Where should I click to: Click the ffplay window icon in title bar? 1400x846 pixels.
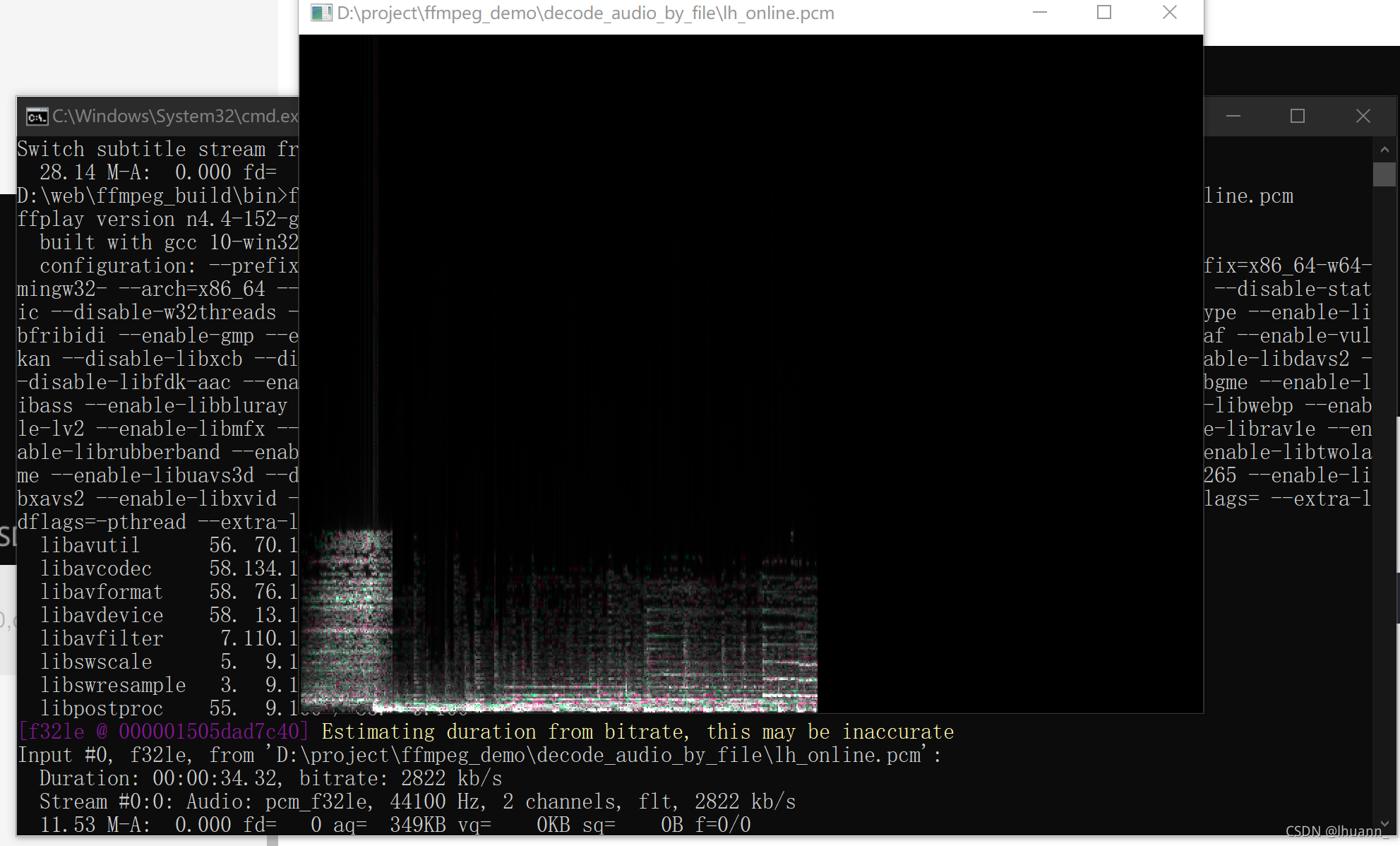pyautogui.click(x=321, y=13)
